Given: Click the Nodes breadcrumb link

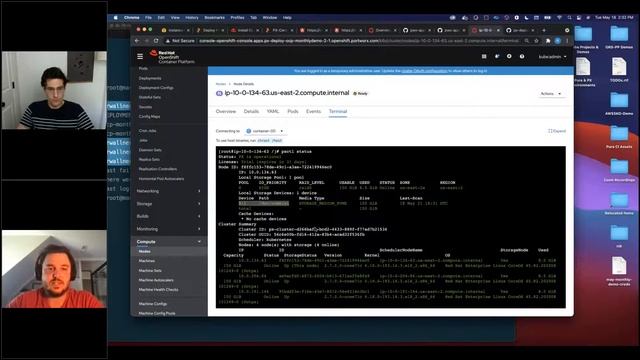Looking at the screenshot, I should pos(220,84).
